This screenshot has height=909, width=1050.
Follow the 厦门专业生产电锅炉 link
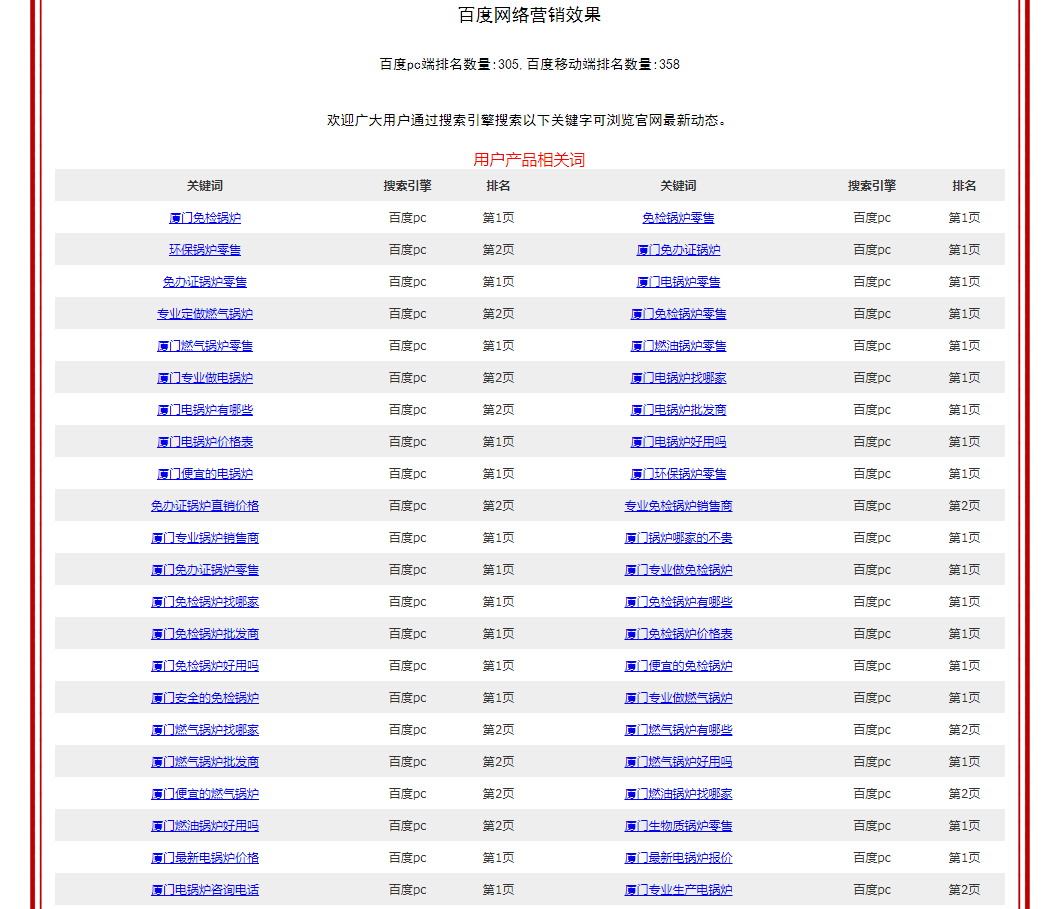pyautogui.click(x=678, y=890)
